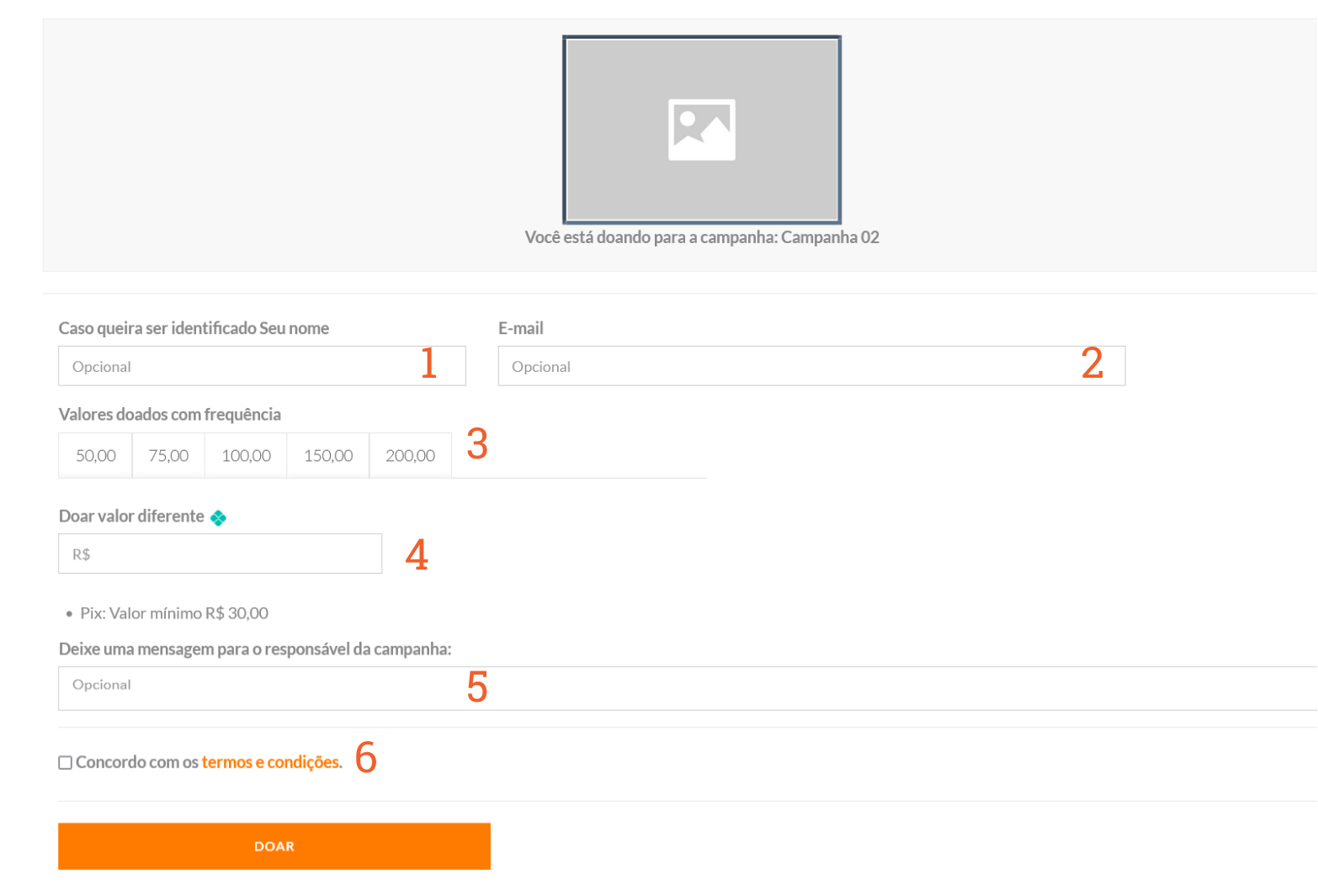The image size is (1318, 896).
Task: Focus the R$ custom amount field
Action: pyautogui.click(x=220, y=554)
